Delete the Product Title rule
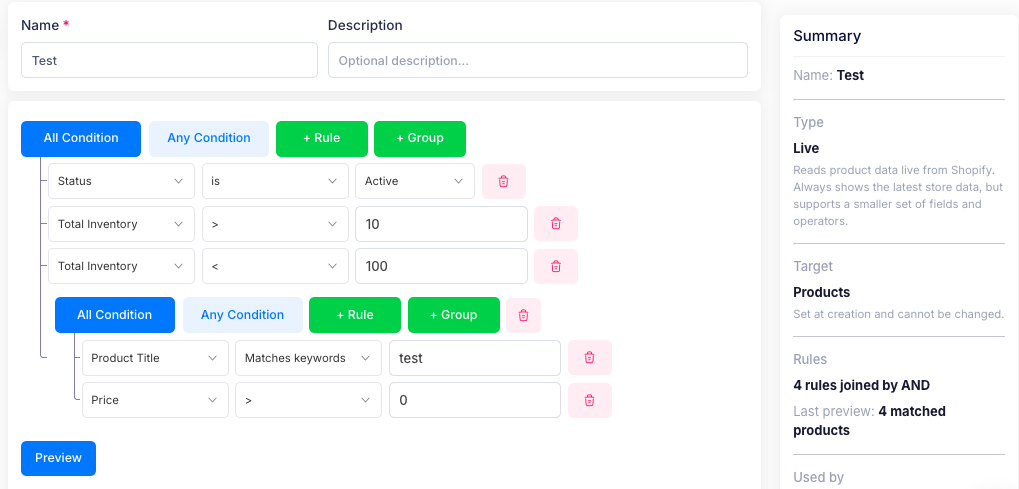 coord(589,358)
